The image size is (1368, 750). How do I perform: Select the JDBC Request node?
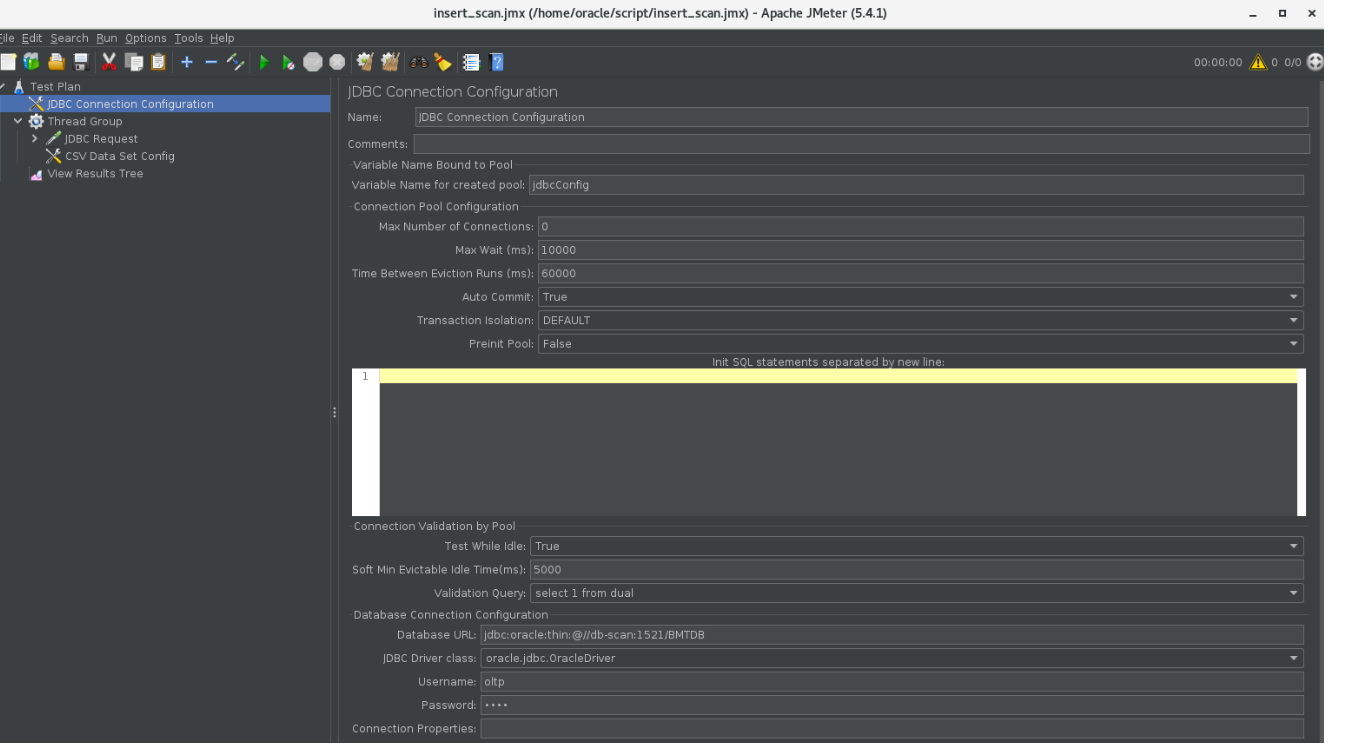tap(101, 139)
